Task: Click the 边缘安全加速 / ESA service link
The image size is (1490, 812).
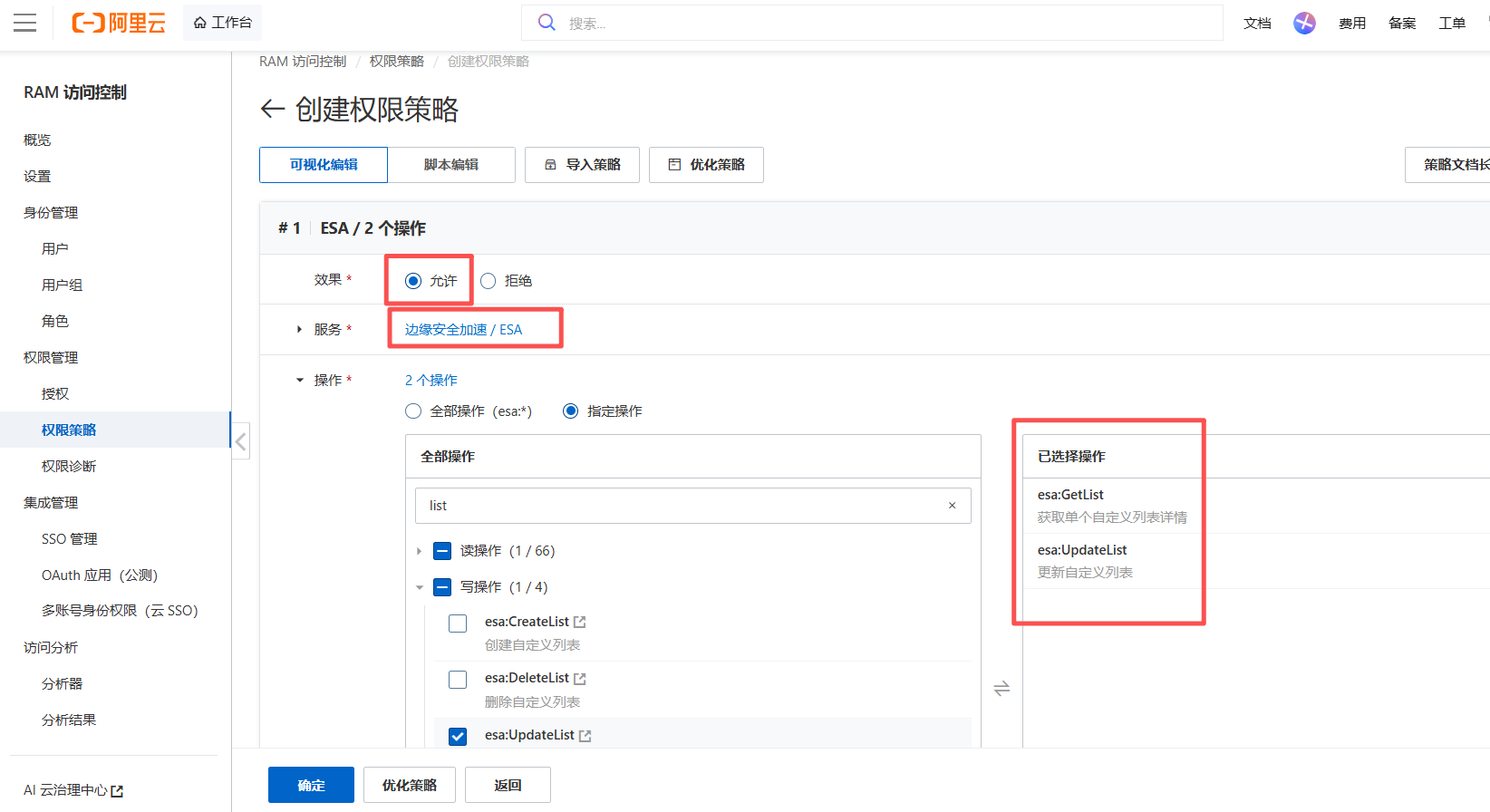Action: point(463,330)
